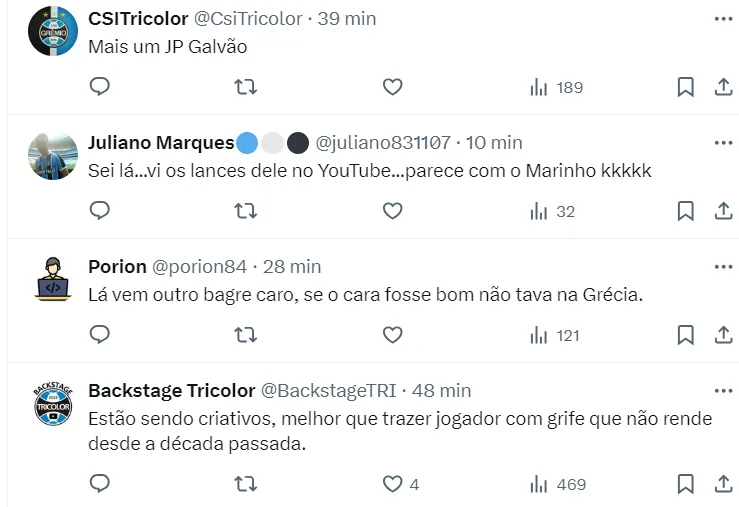Bookmark CSITricolor's tweet
Screen dimensions: 739x507
coord(685,87)
